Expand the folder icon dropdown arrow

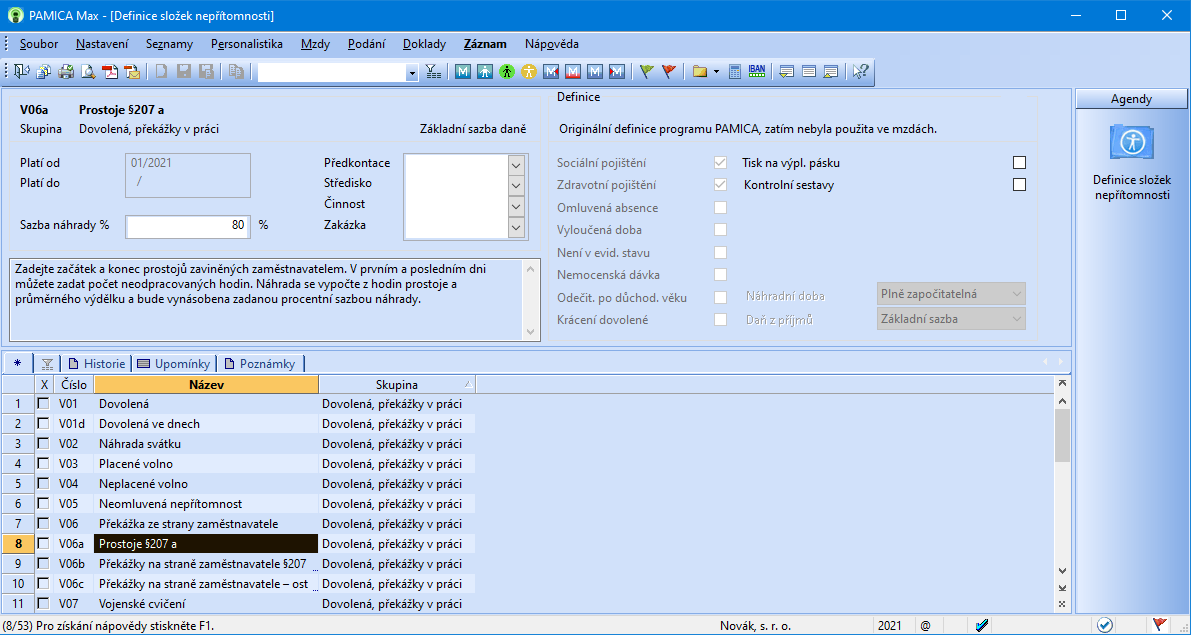point(717,72)
